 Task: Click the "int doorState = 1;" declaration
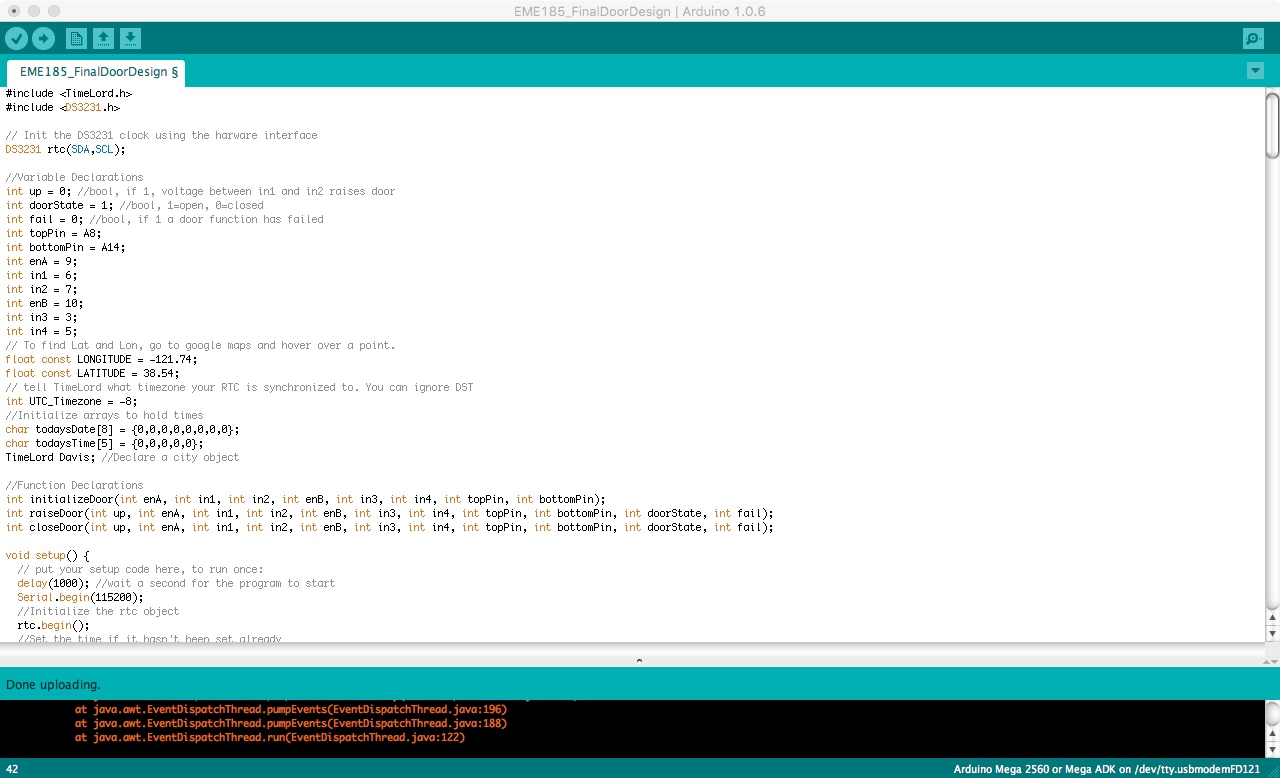click(59, 205)
